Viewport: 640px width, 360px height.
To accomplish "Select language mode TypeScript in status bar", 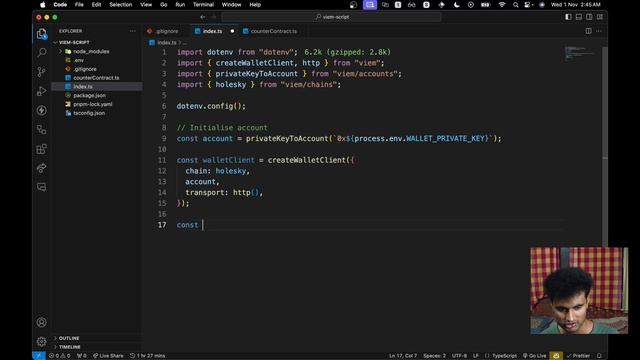I will [504, 356].
